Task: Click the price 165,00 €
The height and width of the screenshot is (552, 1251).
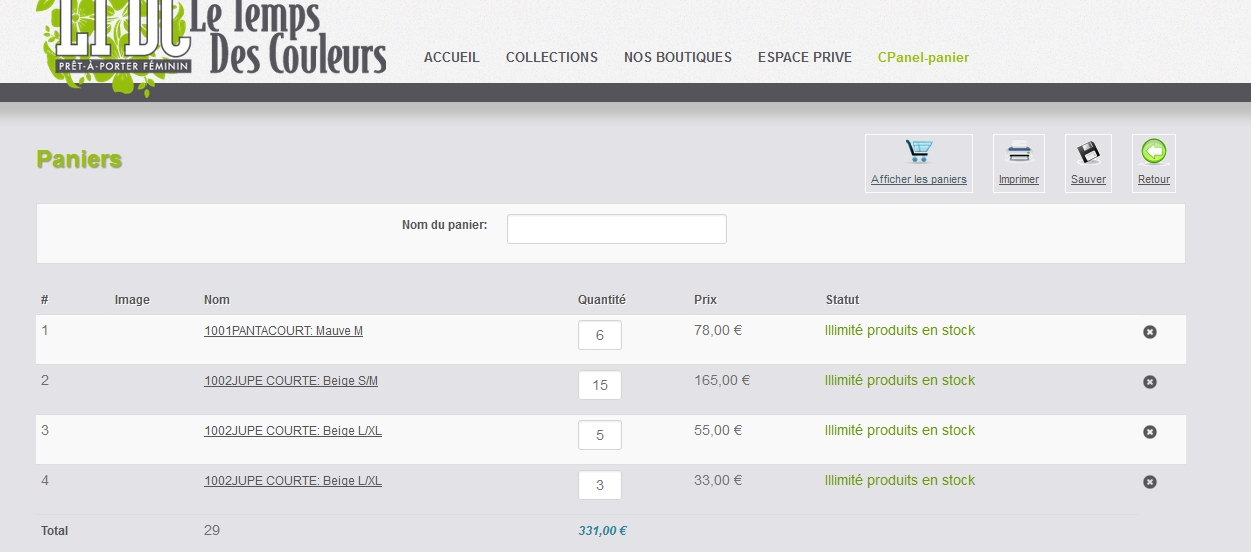Action: point(722,380)
